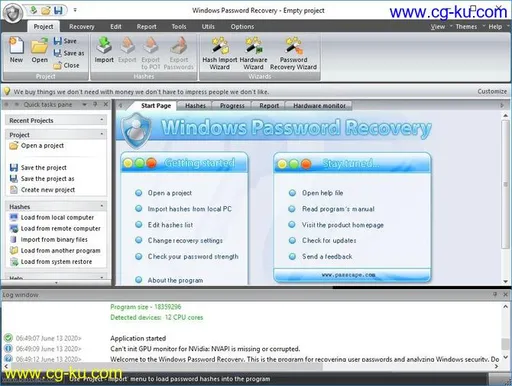
Task: Switch to the Recovery ribbon tab
Action: click(82, 27)
